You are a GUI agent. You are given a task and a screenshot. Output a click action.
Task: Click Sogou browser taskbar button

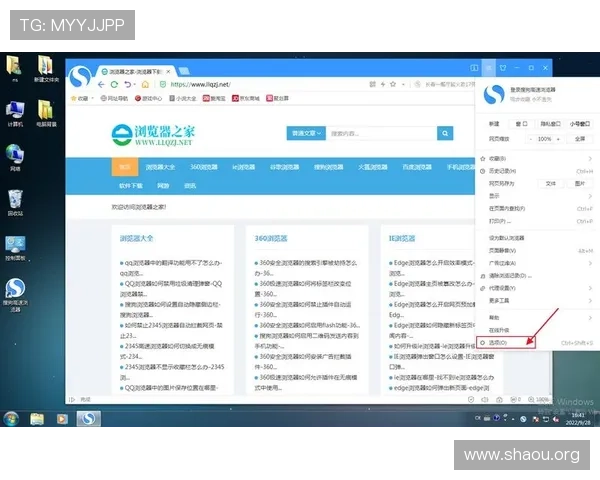tap(88, 418)
